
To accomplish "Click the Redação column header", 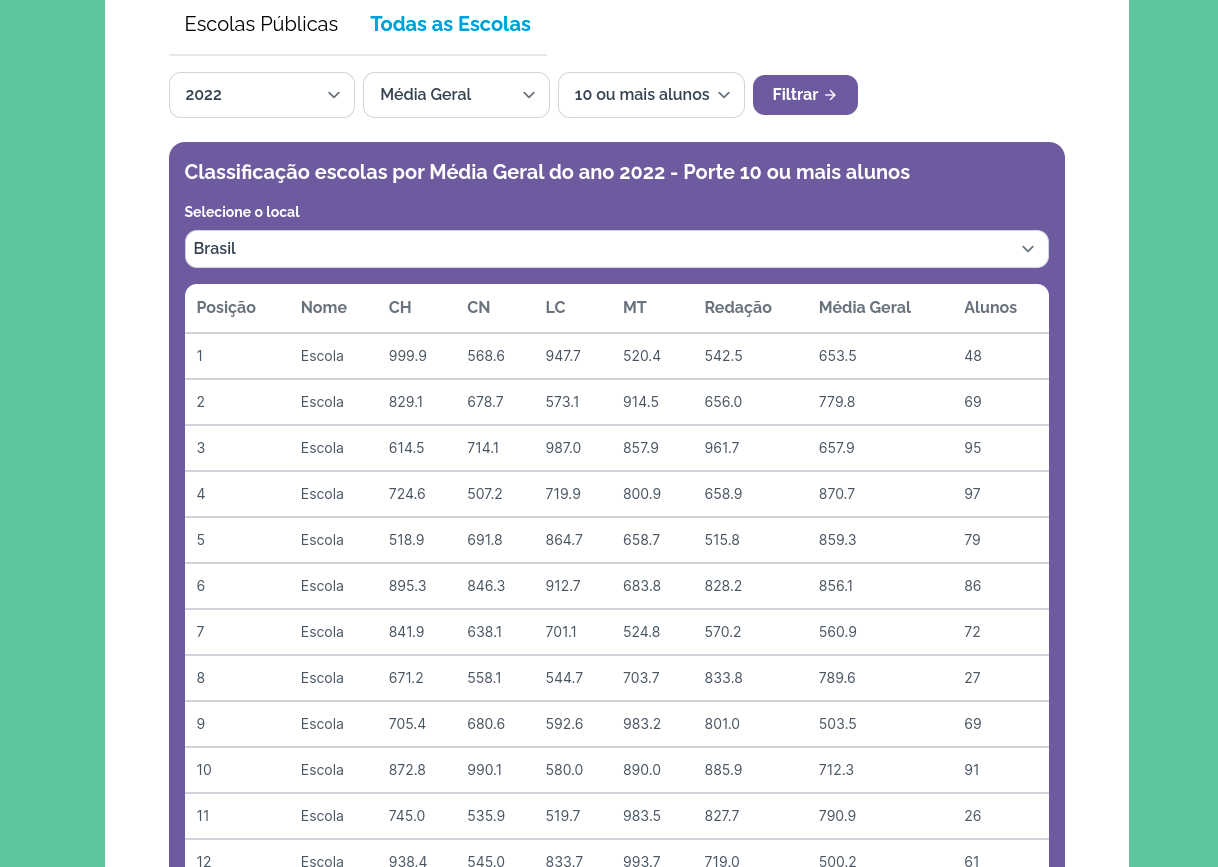I will point(738,308).
